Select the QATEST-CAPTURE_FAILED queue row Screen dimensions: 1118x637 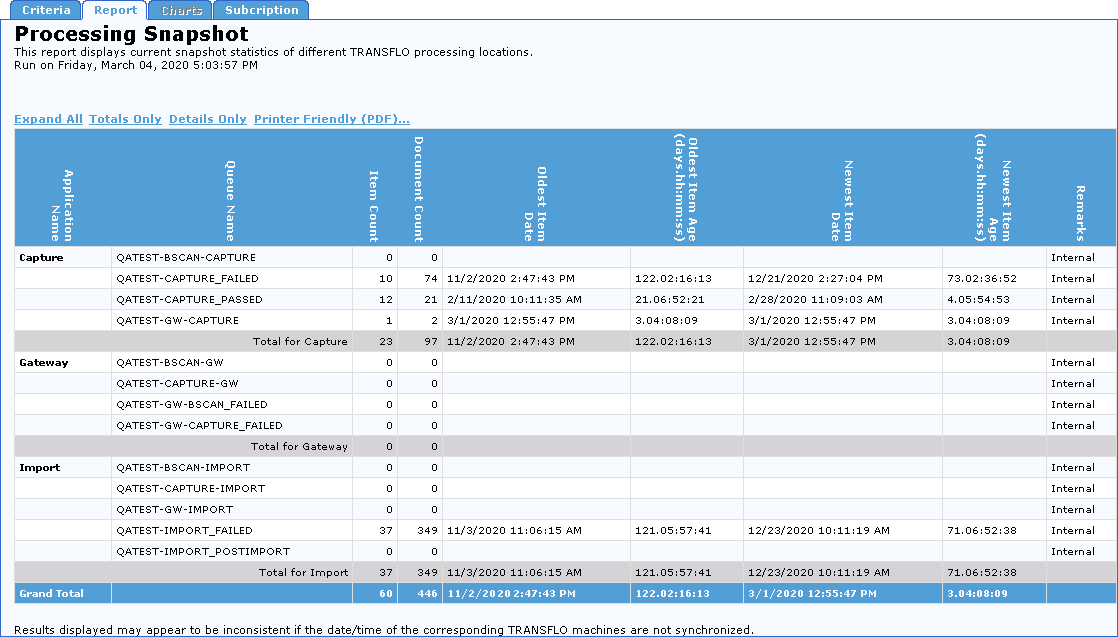[x=187, y=279]
